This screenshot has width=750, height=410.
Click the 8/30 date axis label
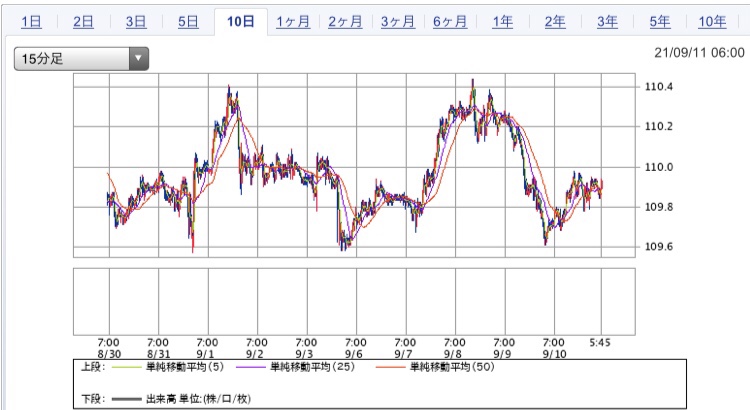point(109,354)
